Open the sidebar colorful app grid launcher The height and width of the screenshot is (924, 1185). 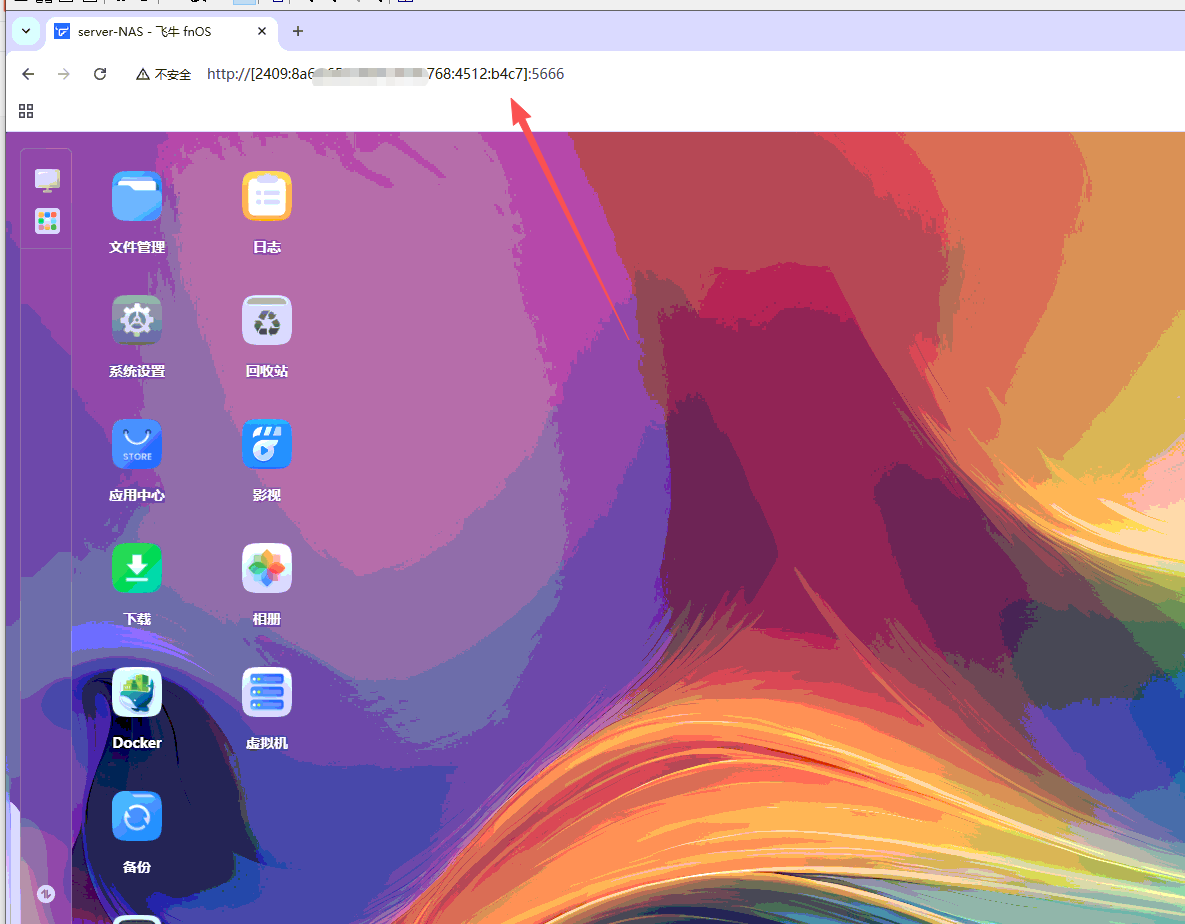point(47,221)
